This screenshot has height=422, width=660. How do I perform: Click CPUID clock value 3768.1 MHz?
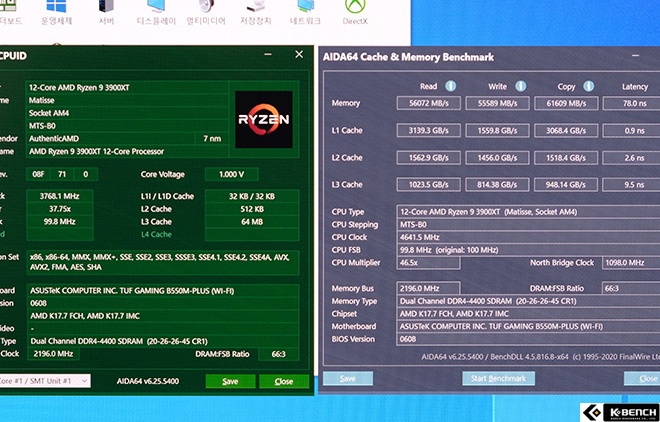[x=60, y=196]
